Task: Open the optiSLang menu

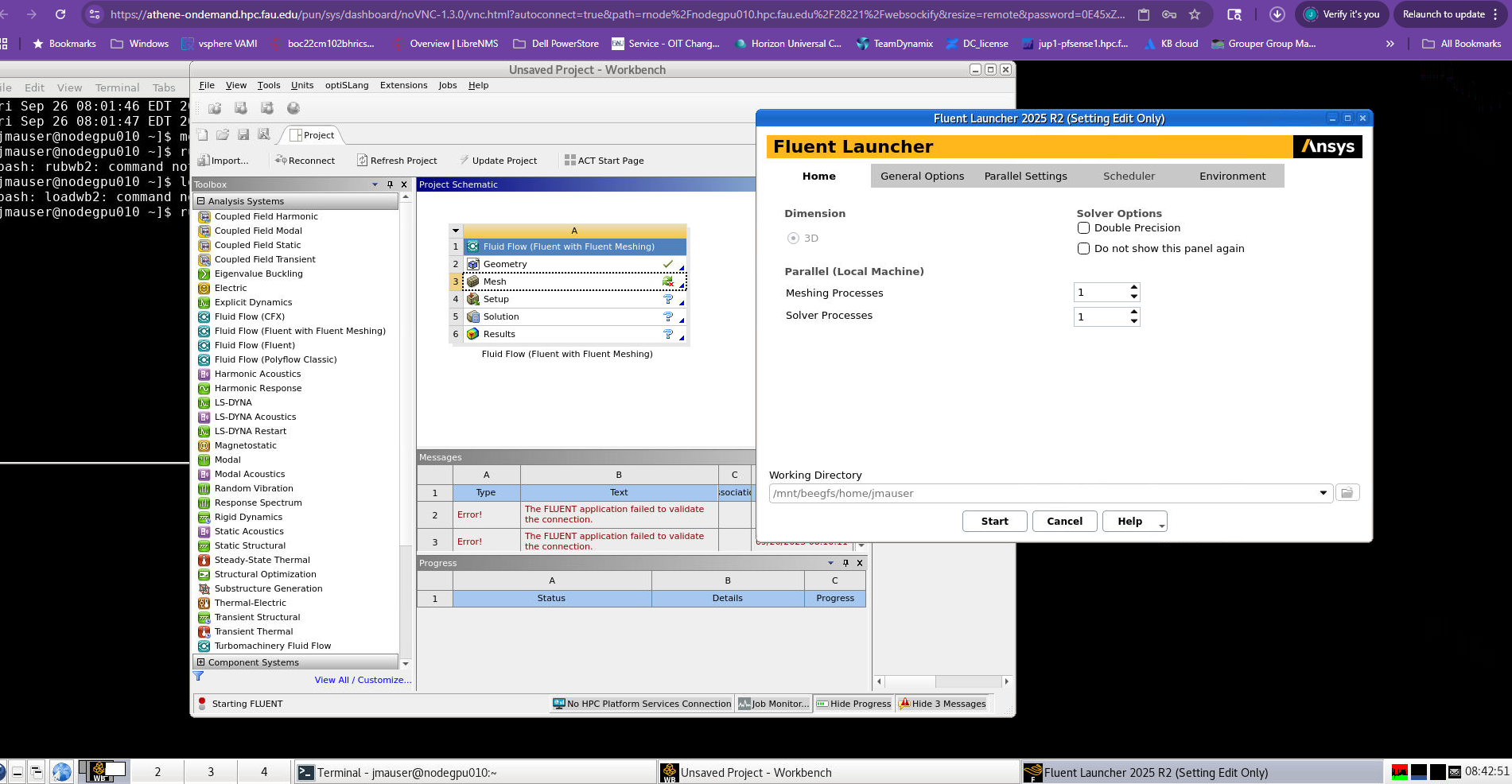Action: [347, 85]
